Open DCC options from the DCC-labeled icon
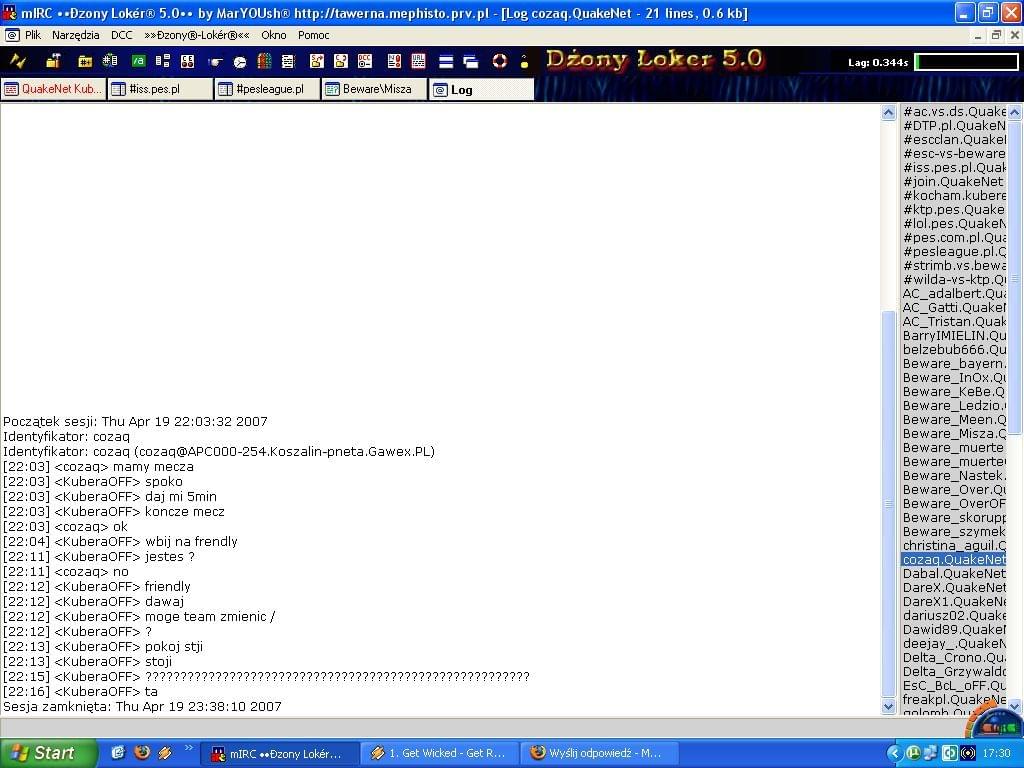1024x768 pixels. click(x=365, y=61)
